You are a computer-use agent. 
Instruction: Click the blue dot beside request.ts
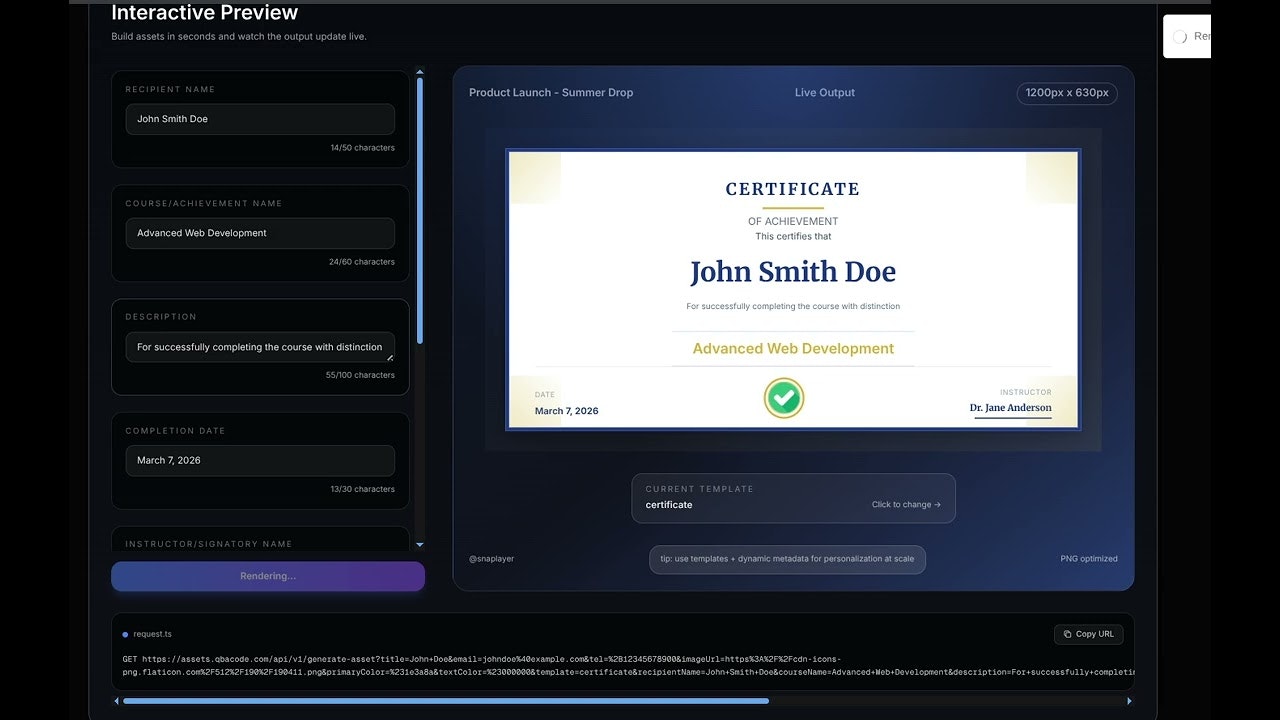pyautogui.click(x=125, y=634)
